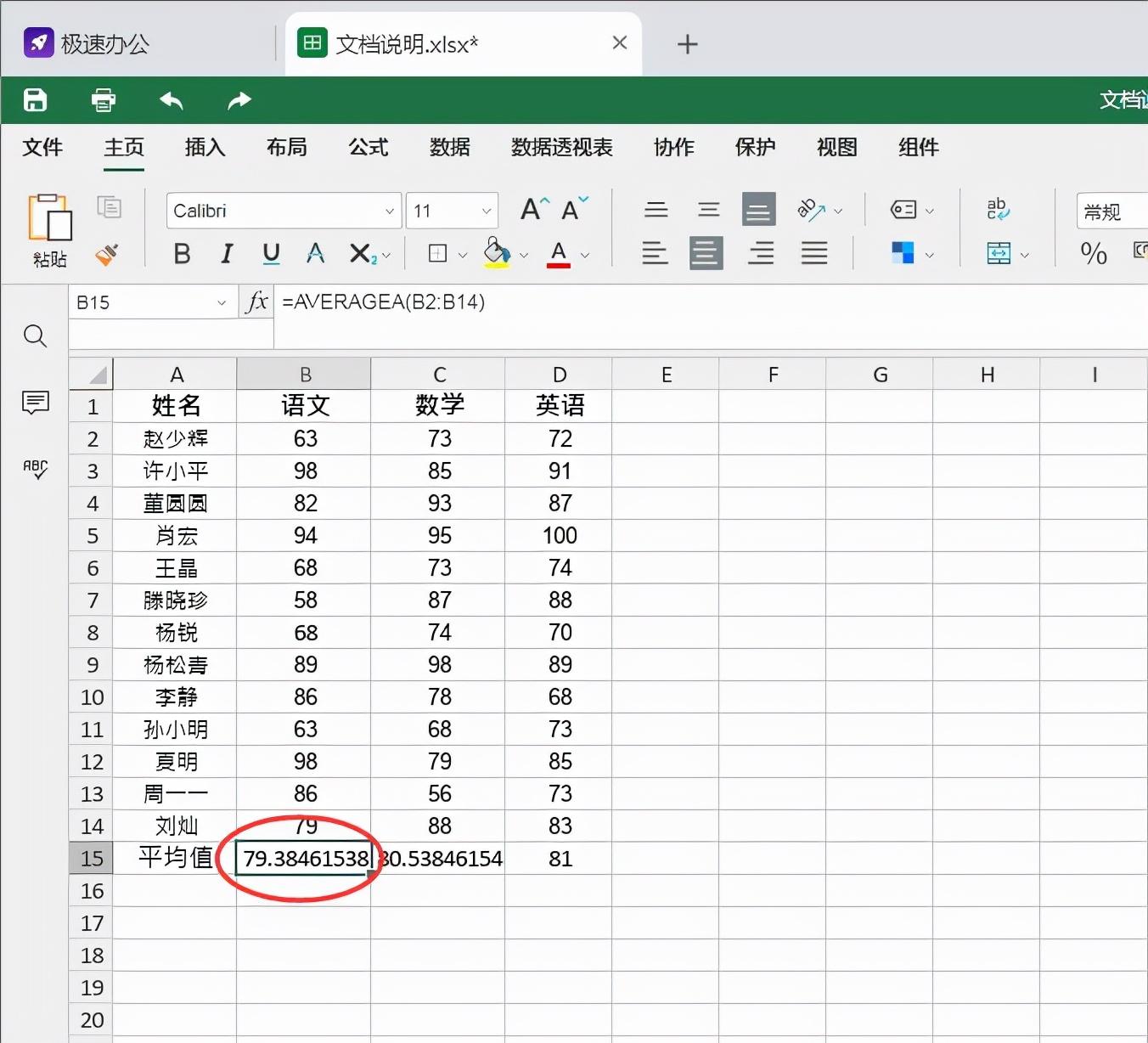This screenshot has width=1148, height=1043.
Task: Click cell containing 肖宏
Action: pyautogui.click(x=175, y=536)
